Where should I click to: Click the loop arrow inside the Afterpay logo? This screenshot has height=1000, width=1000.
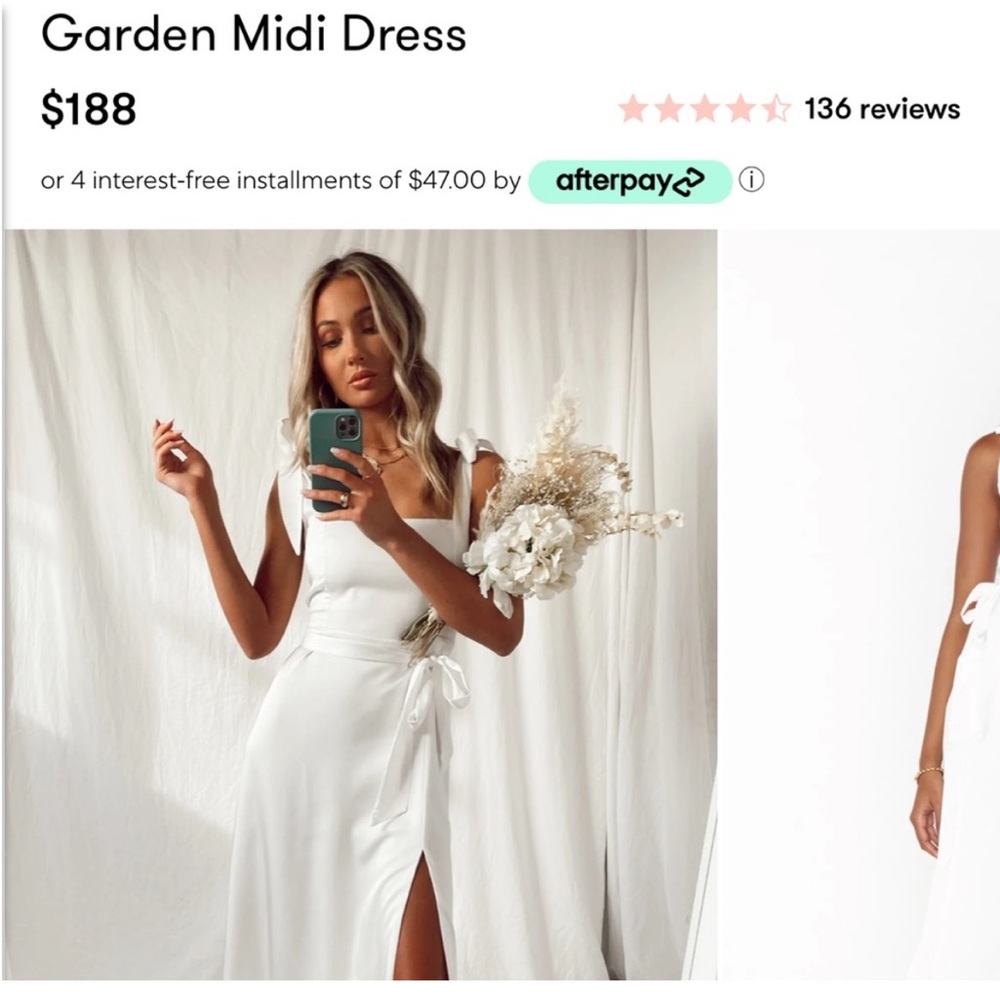pos(690,181)
